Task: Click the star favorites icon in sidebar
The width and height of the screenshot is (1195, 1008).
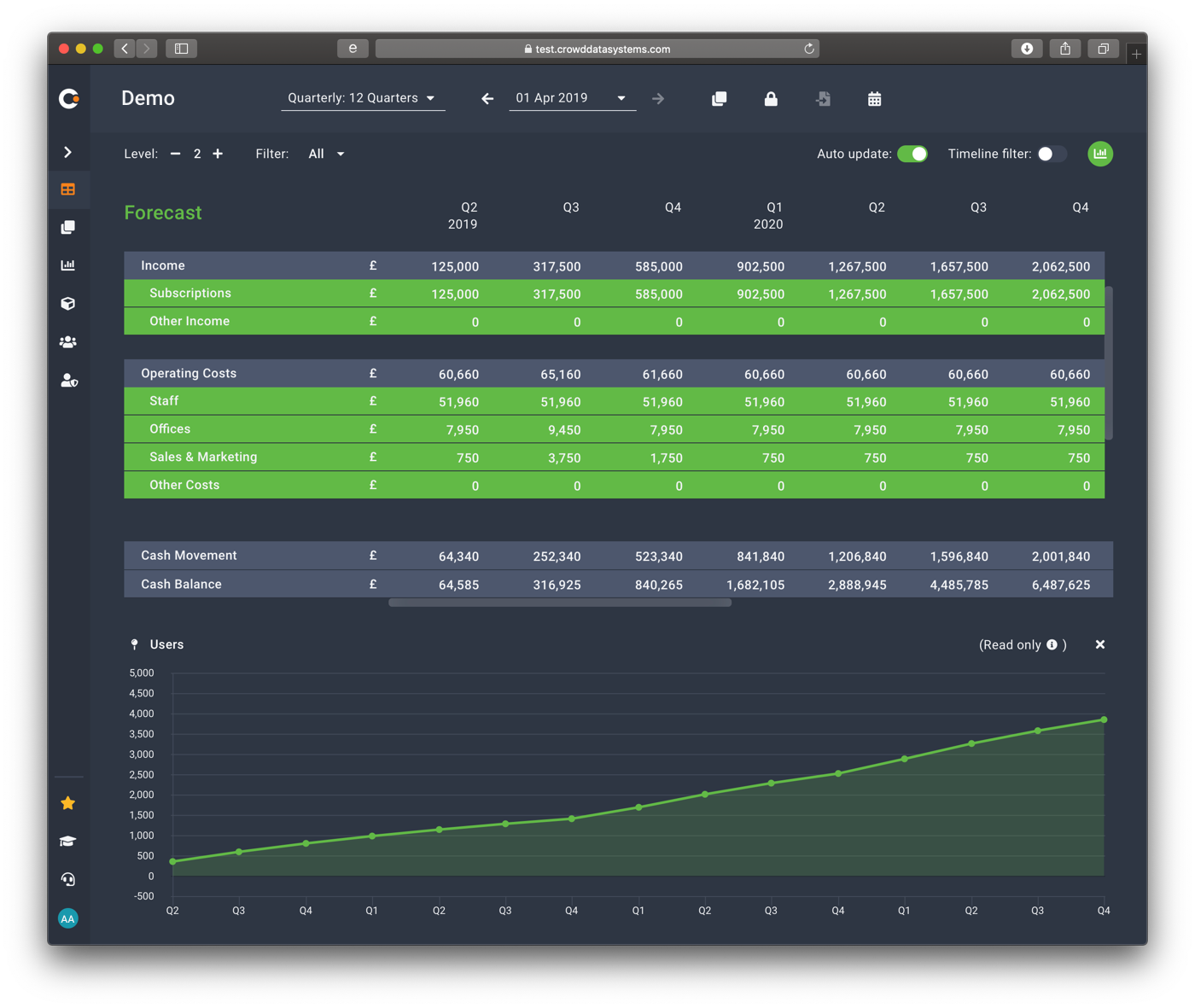Action: click(68, 802)
